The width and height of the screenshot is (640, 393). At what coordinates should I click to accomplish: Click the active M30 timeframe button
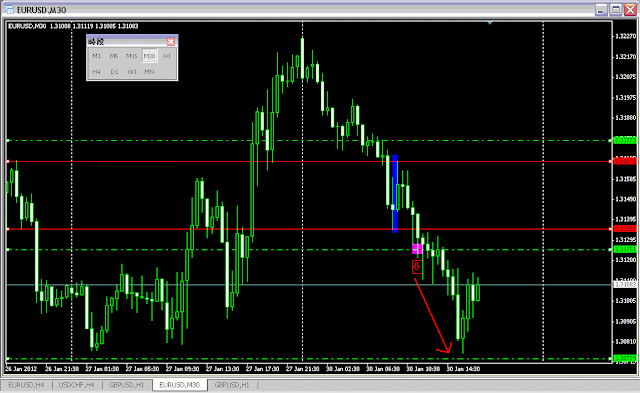tap(149, 56)
